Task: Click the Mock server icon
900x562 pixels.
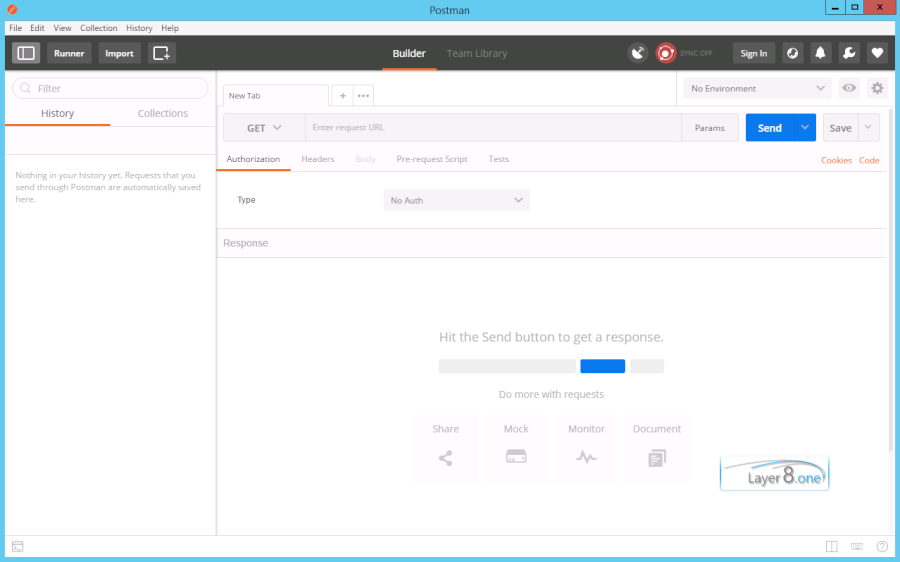Action: click(x=516, y=457)
